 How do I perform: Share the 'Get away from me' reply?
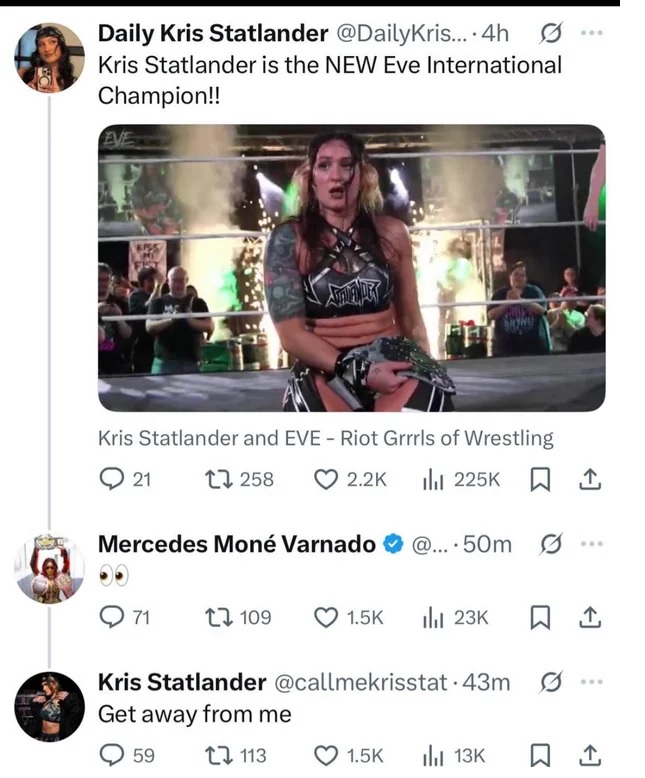pos(590,755)
